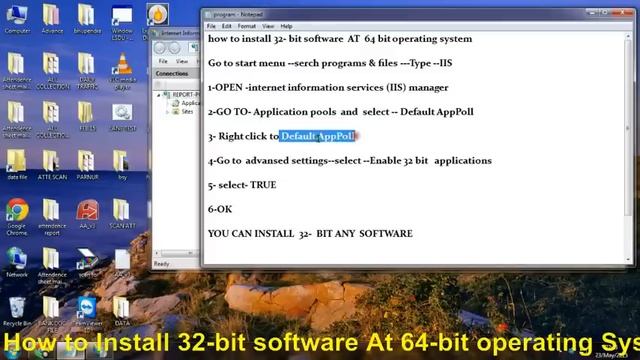Click the highlighted 'Default AppPoll' text

click(317, 136)
